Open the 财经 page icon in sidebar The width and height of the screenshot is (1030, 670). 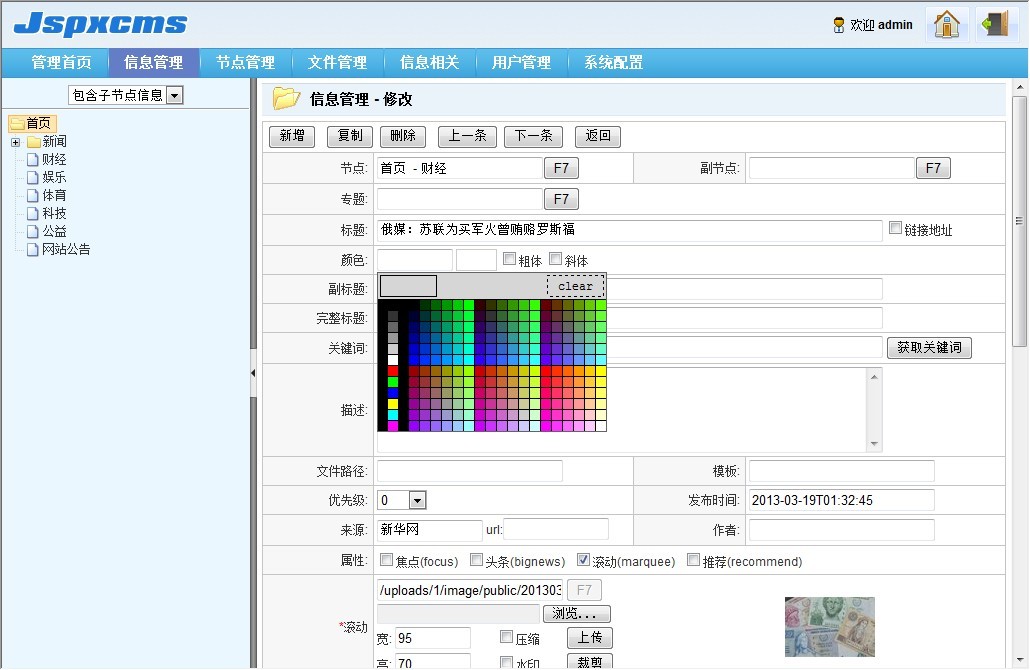[31, 158]
